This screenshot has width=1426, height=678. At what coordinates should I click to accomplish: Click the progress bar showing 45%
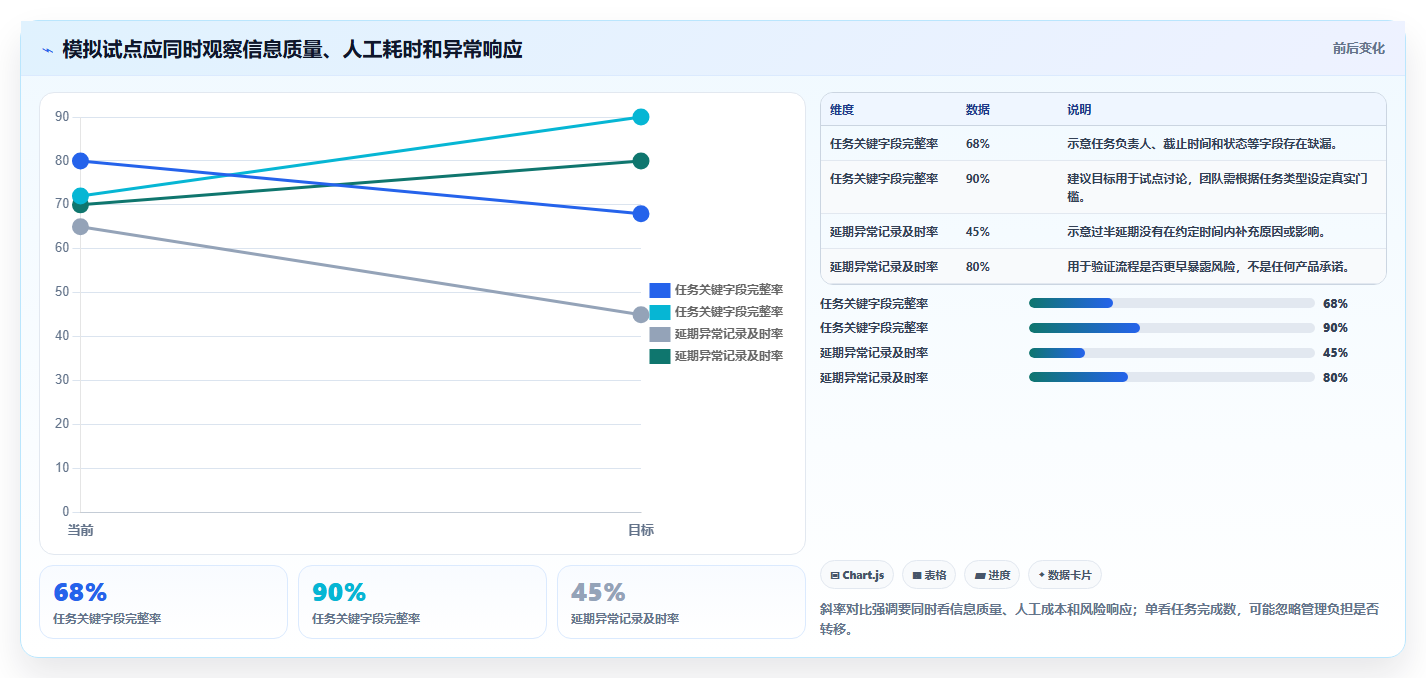(x=1171, y=353)
